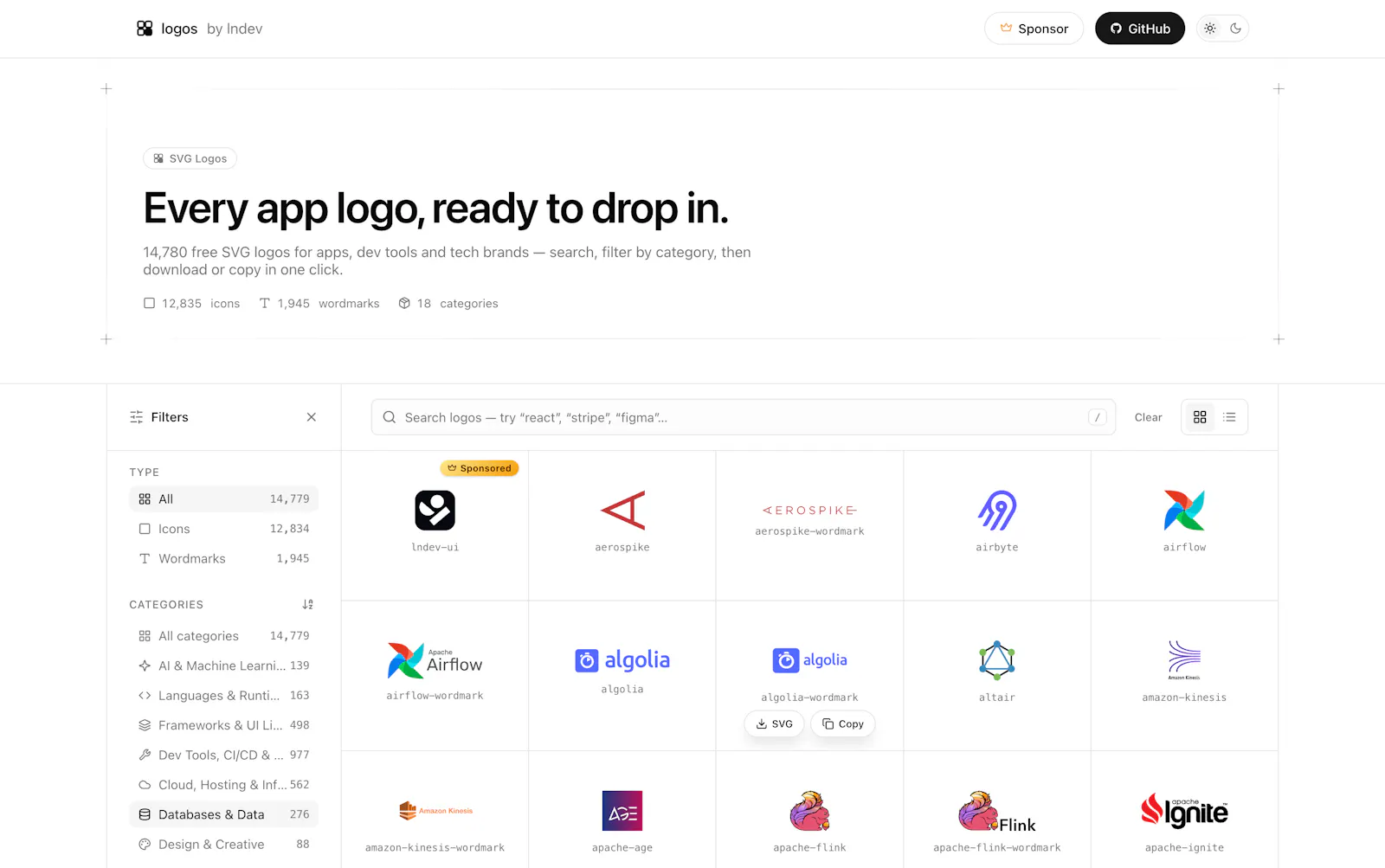
Task: Switch to grid view layout
Action: [1200, 417]
